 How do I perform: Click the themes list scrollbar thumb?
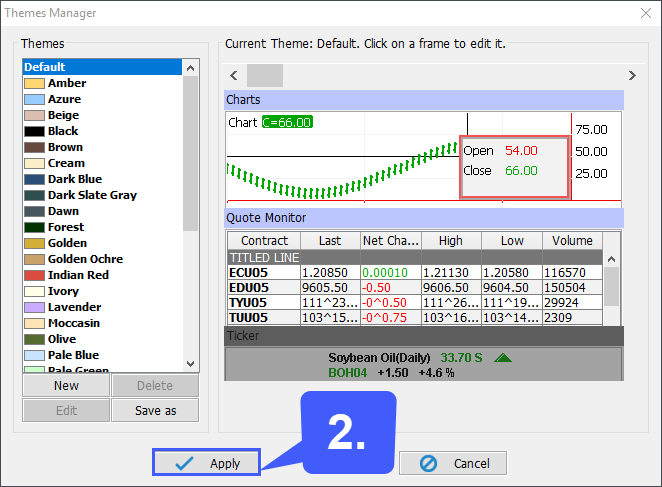tap(190, 154)
